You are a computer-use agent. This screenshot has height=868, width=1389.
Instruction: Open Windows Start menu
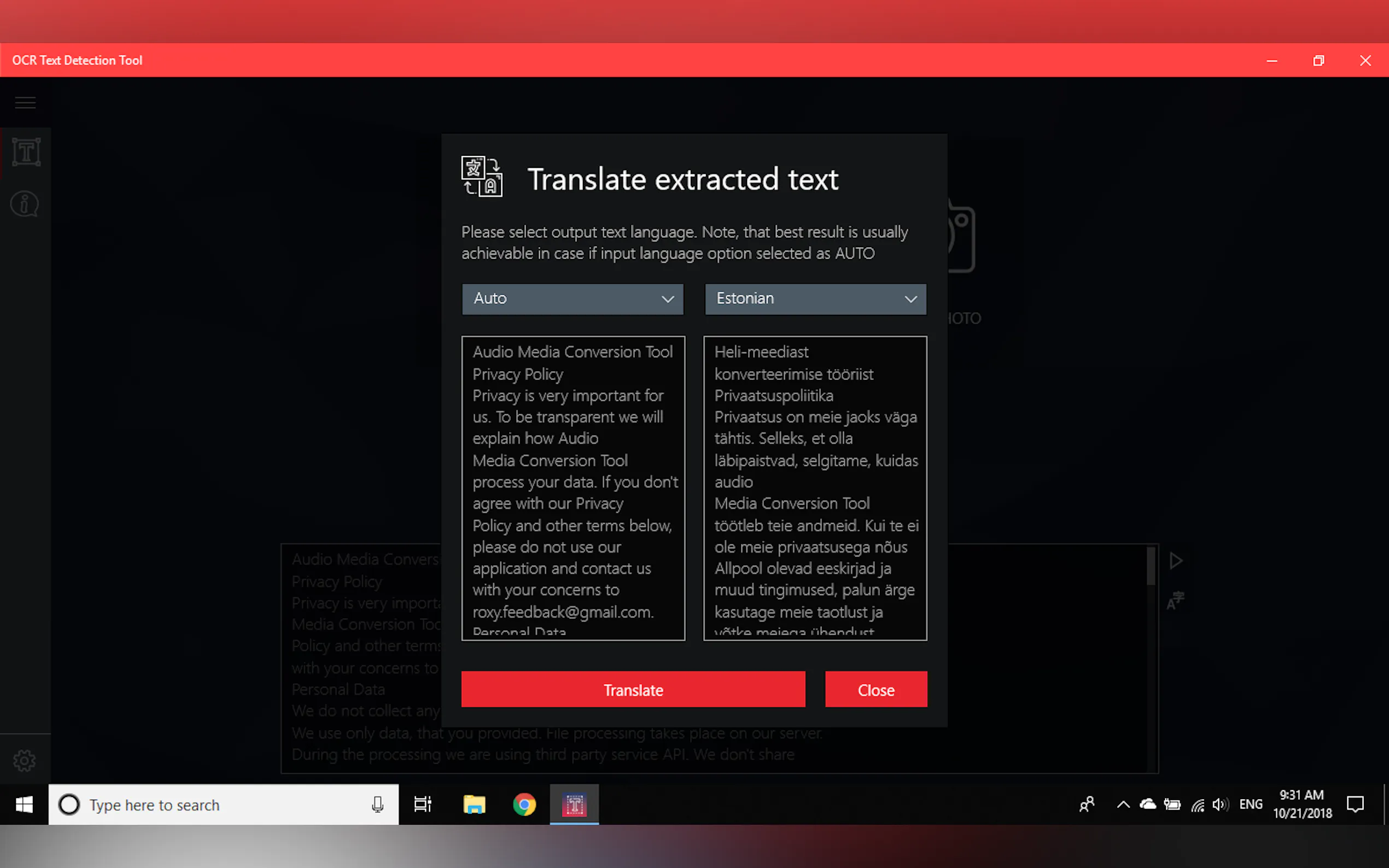pyautogui.click(x=24, y=805)
